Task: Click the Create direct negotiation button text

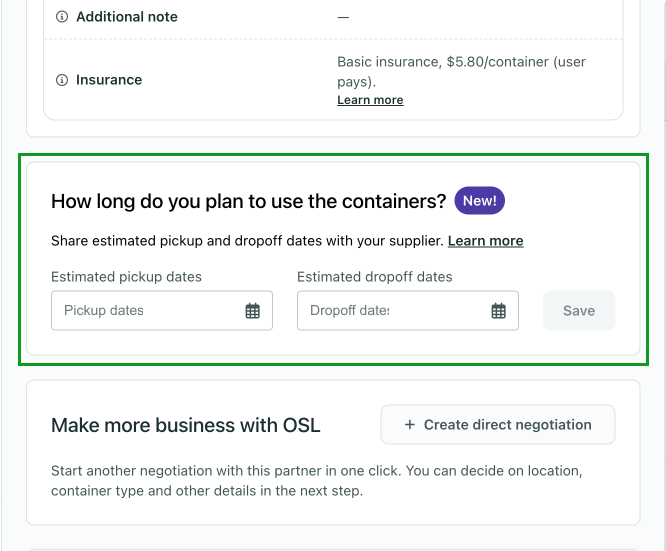Action: (x=507, y=425)
